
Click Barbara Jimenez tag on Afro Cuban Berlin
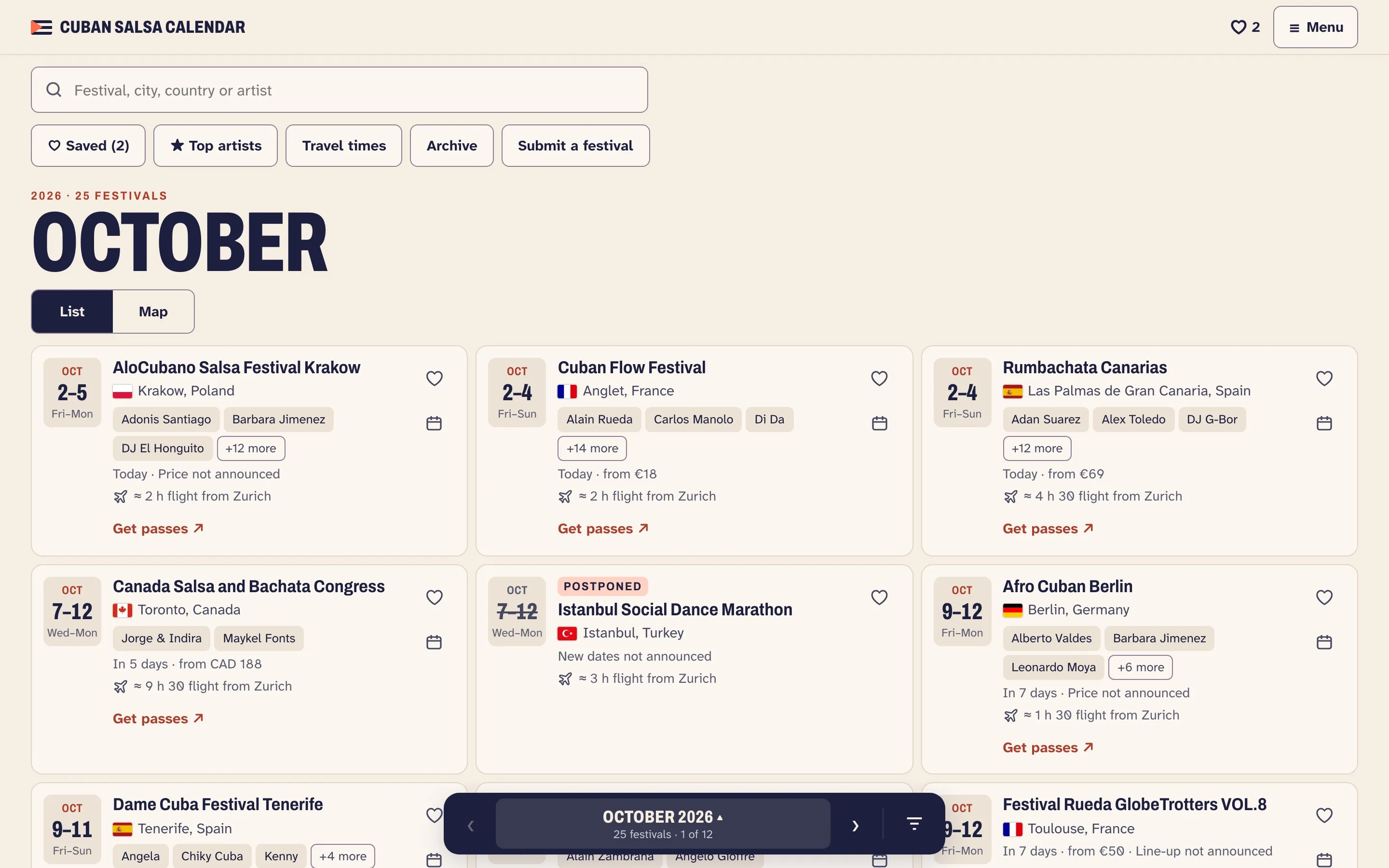1159,638
